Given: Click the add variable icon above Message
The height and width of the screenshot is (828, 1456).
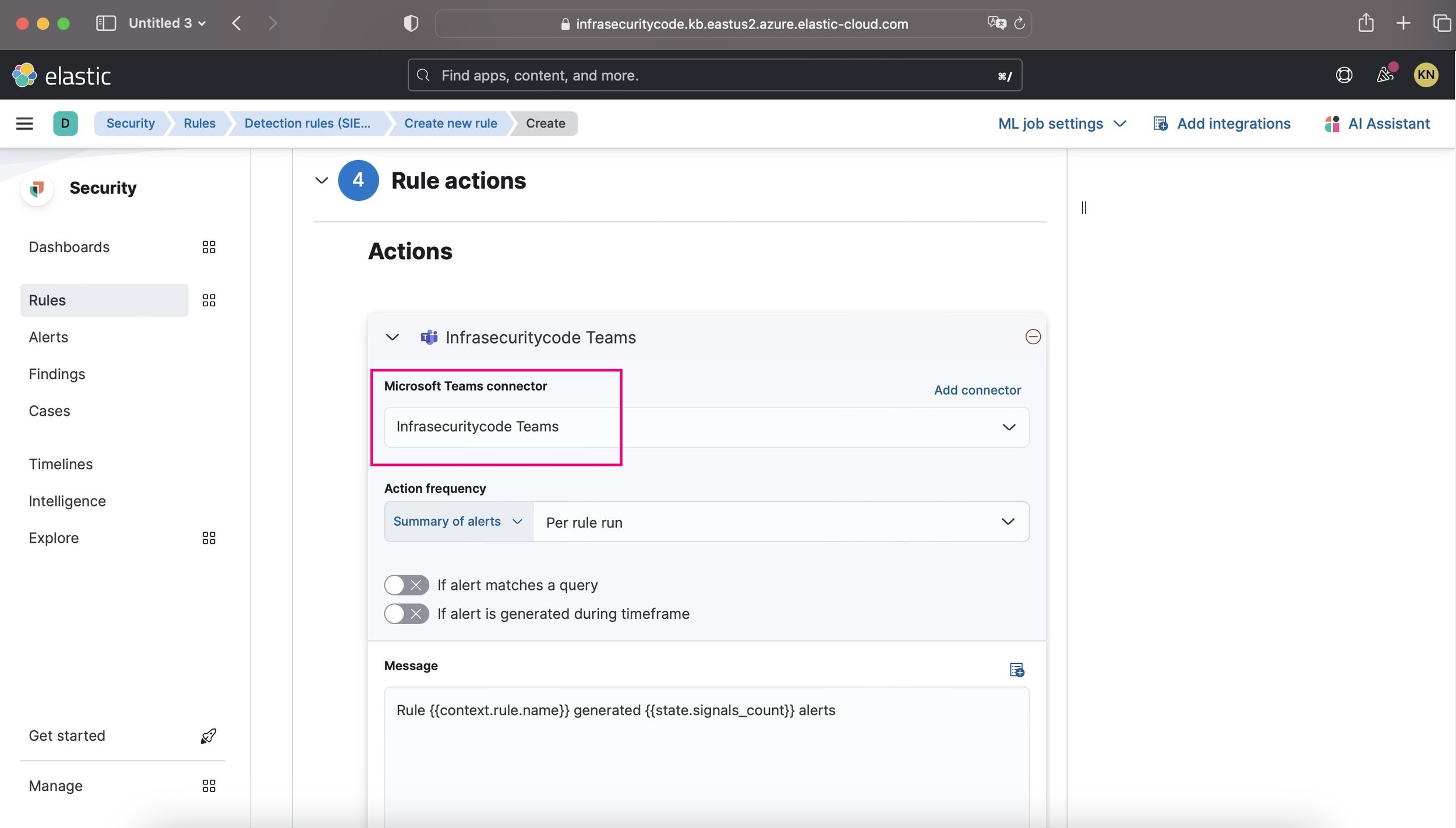Looking at the screenshot, I should click(x=1016, y=670).
